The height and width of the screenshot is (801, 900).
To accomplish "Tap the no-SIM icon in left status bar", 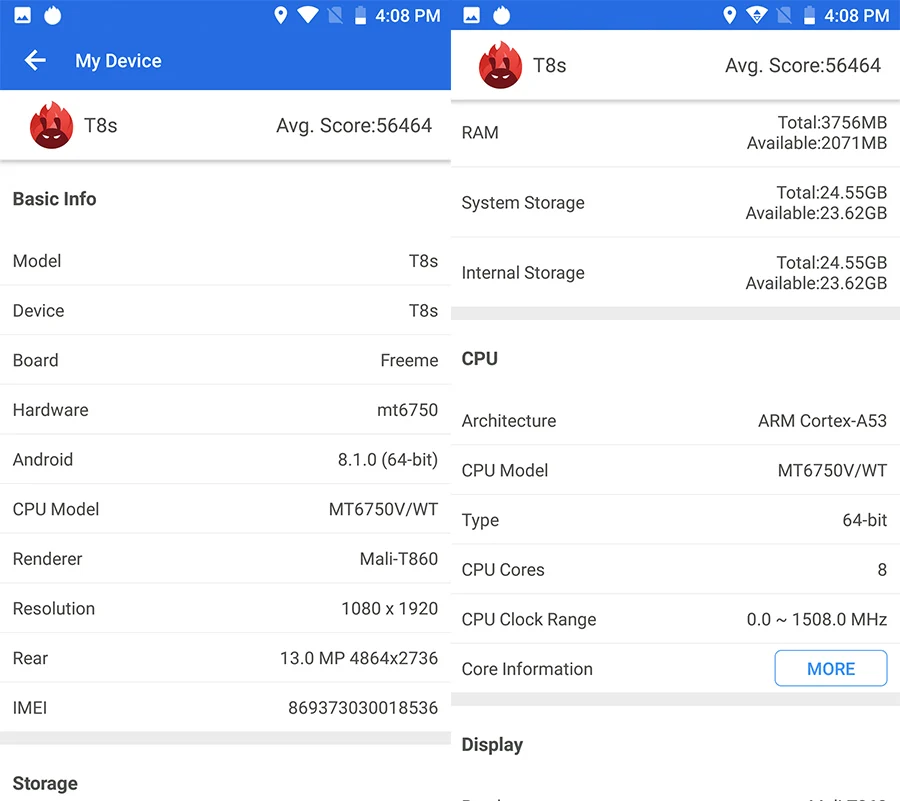I will click(335, 15).
